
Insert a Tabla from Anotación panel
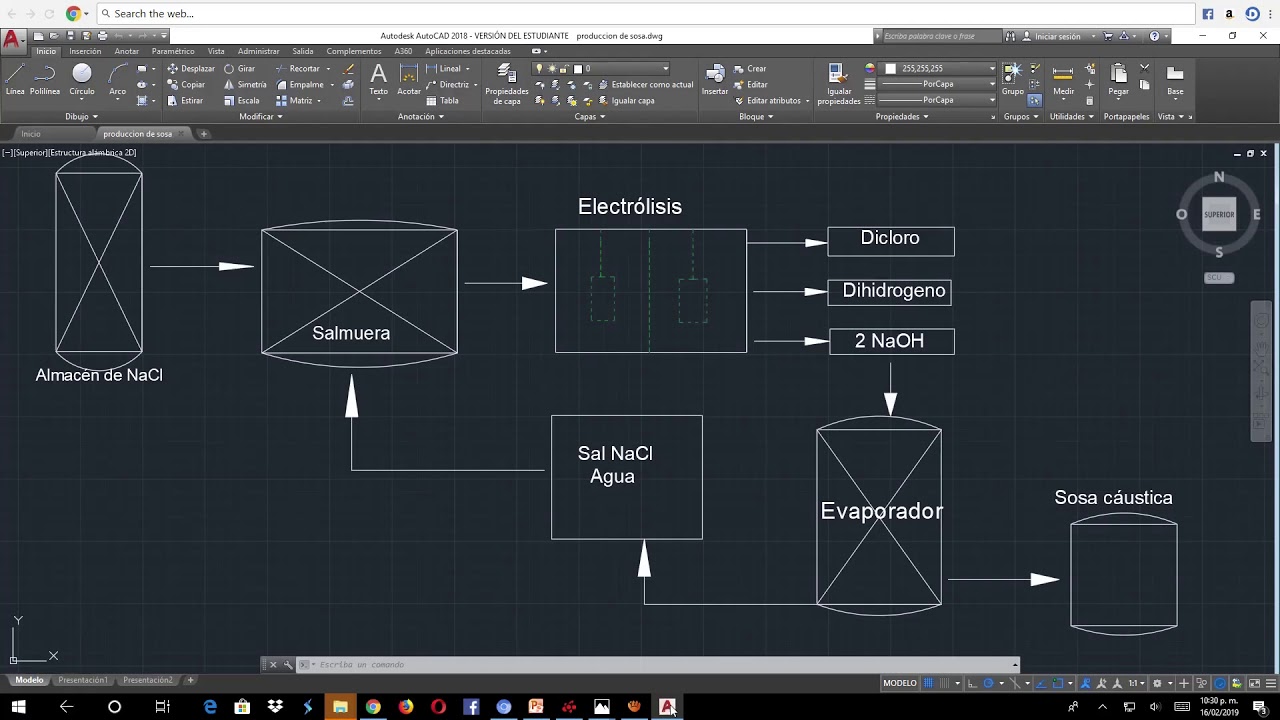coord(442,101)
